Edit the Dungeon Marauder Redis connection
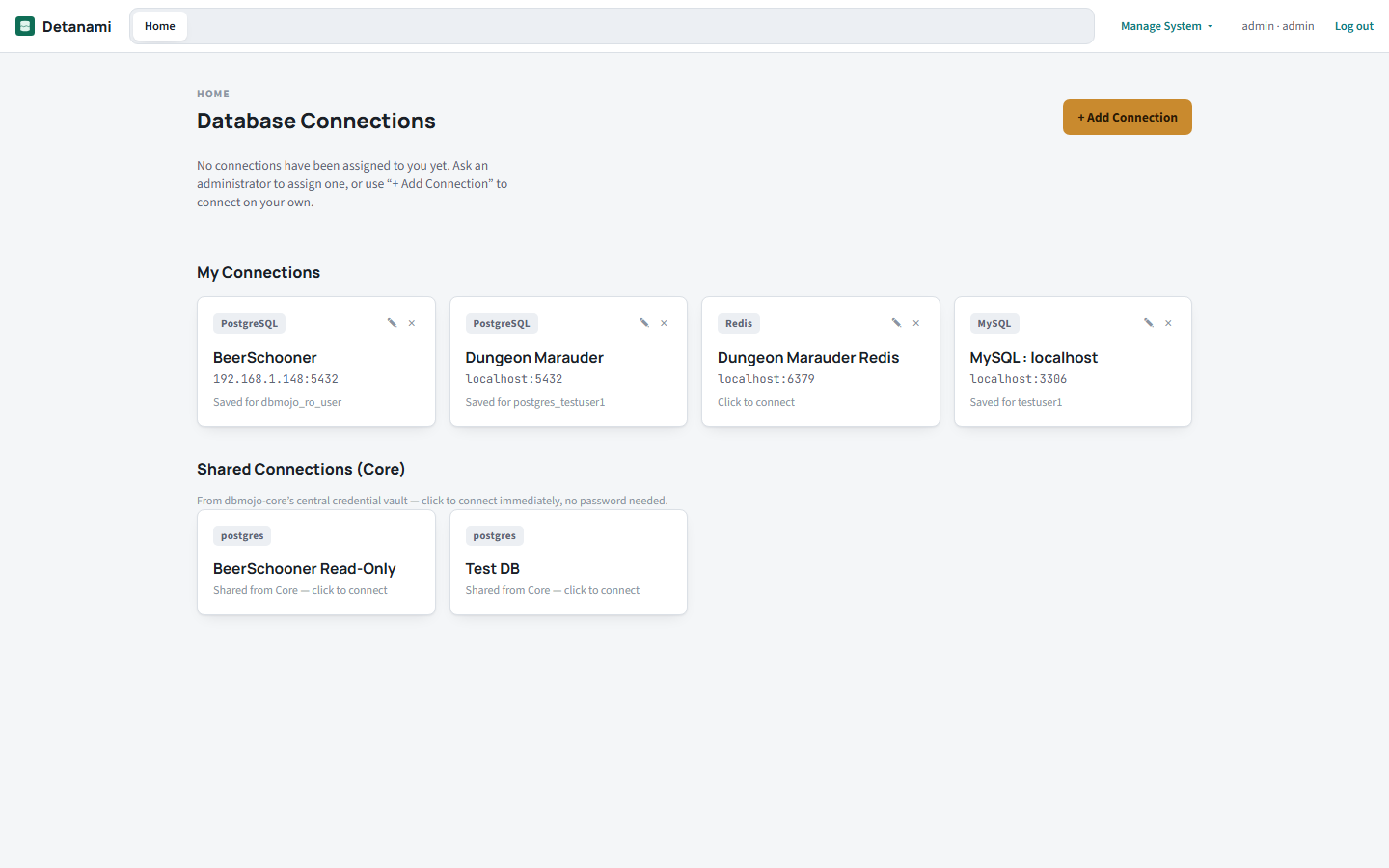Image resolution: width=1389 pixels, height=868 pixels. pos(896,323)
